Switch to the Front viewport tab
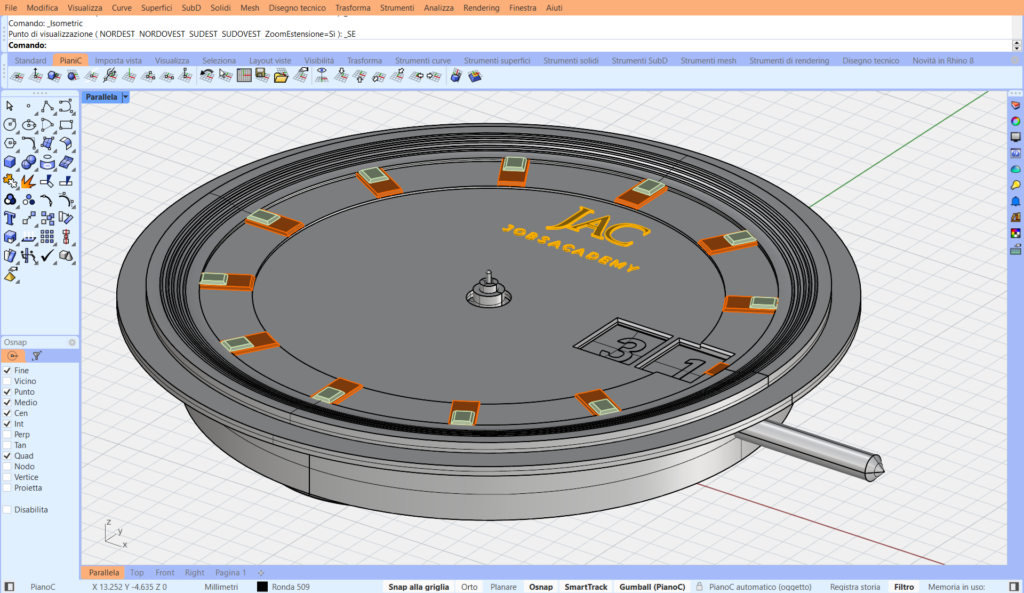 pos(165,573)
